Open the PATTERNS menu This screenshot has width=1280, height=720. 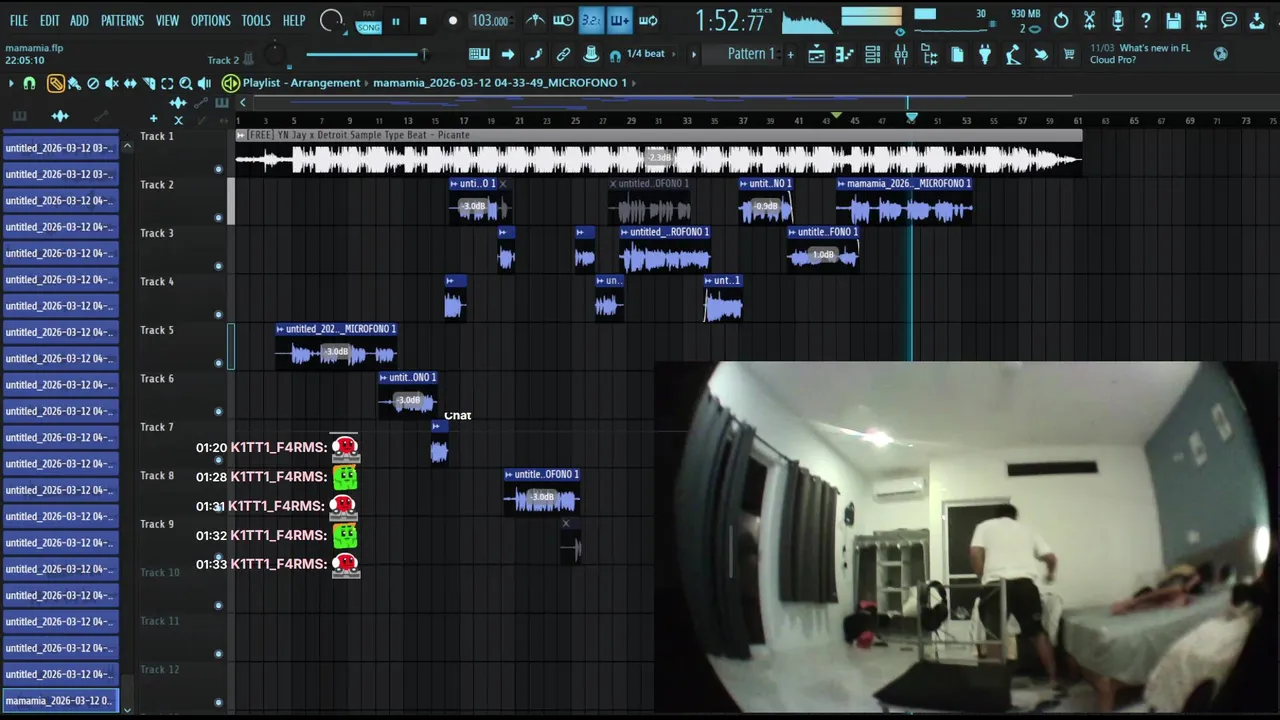pos(122,20)
